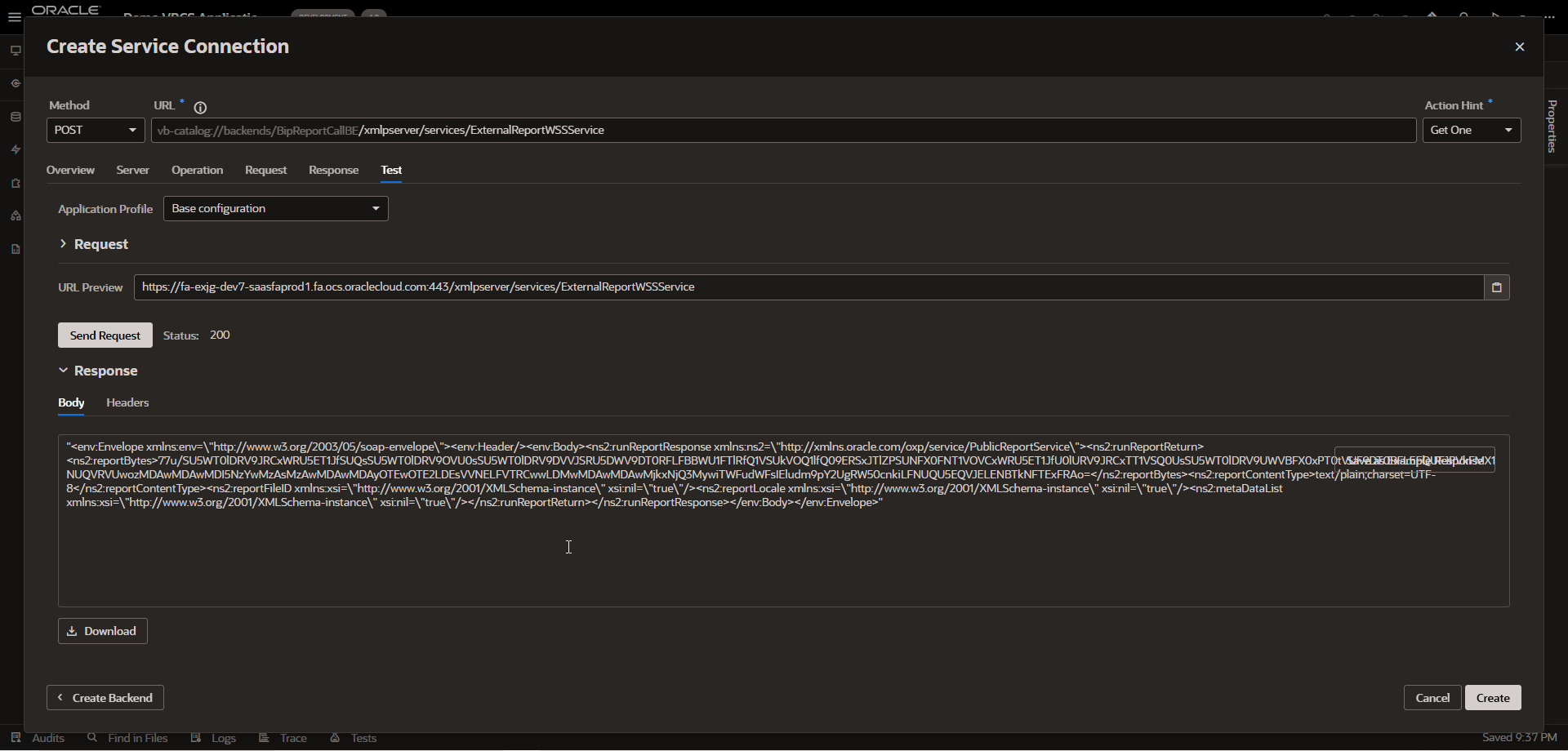Open the Business Objects database icon

(16, 117)
